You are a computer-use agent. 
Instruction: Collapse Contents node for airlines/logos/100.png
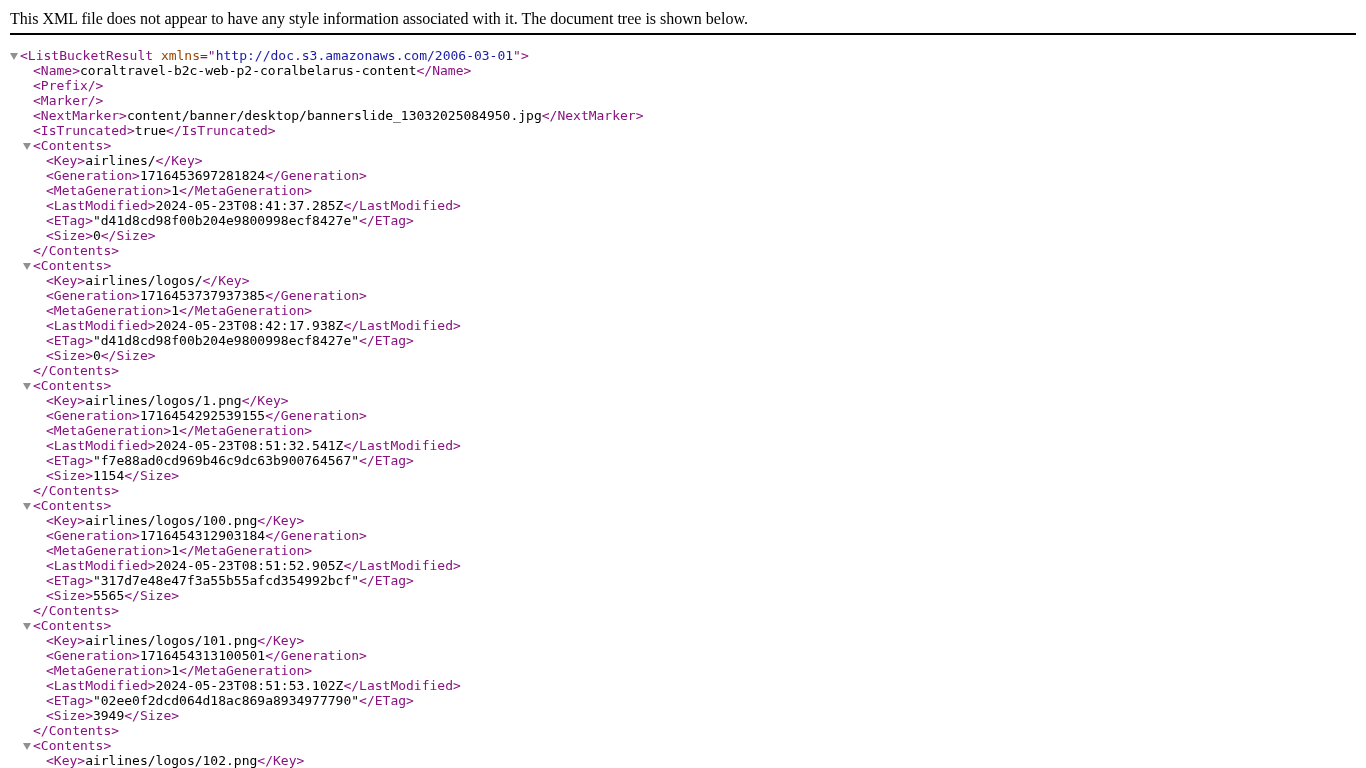click(x=27, y=506)
